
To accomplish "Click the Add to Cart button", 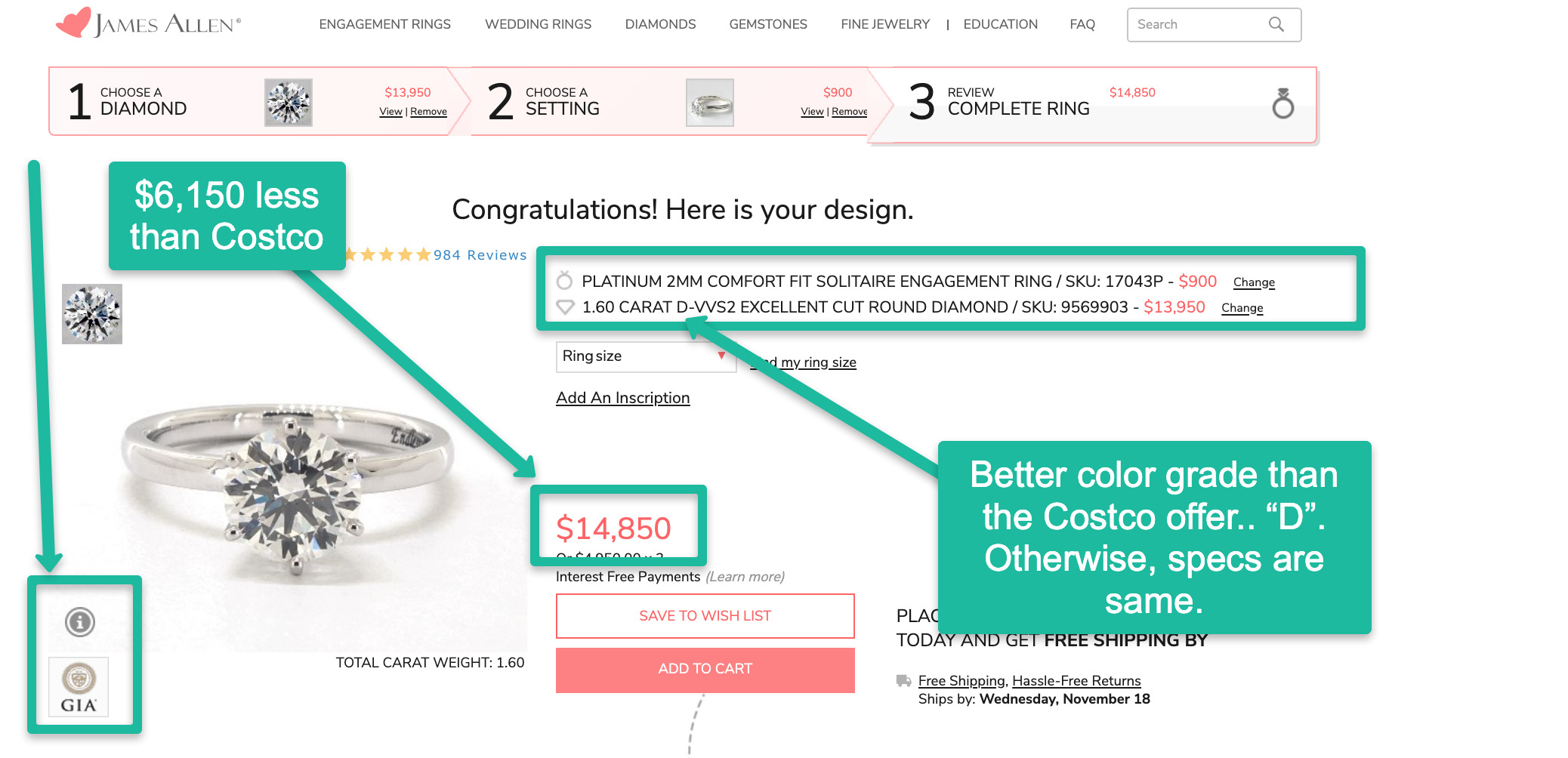I will [x=705, y=670].
